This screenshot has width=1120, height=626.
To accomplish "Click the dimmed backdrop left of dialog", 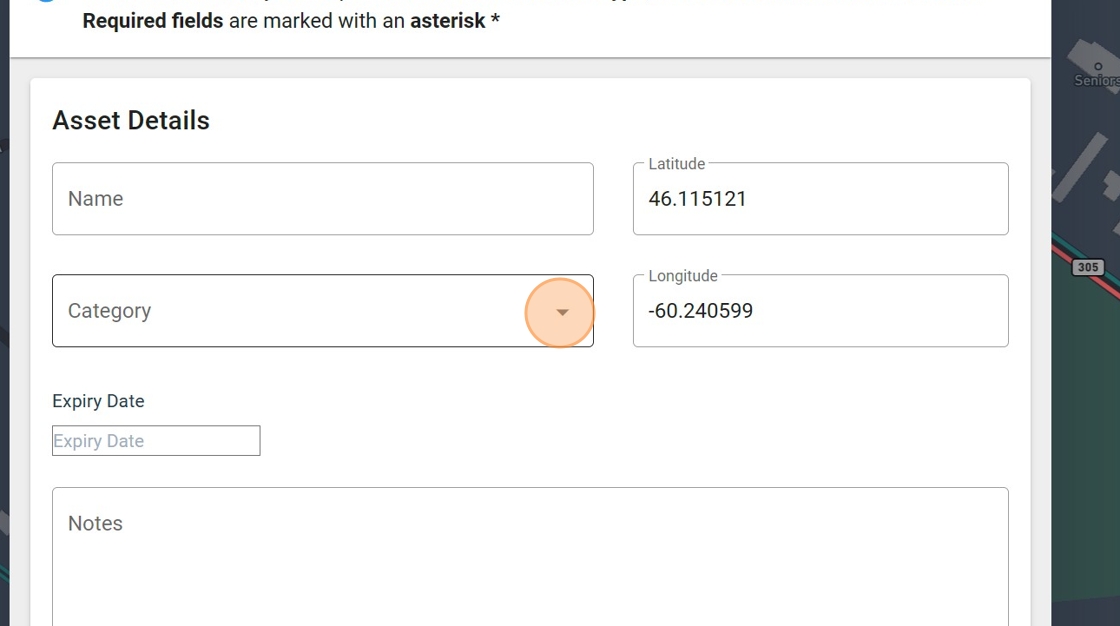I will [4, 300].
